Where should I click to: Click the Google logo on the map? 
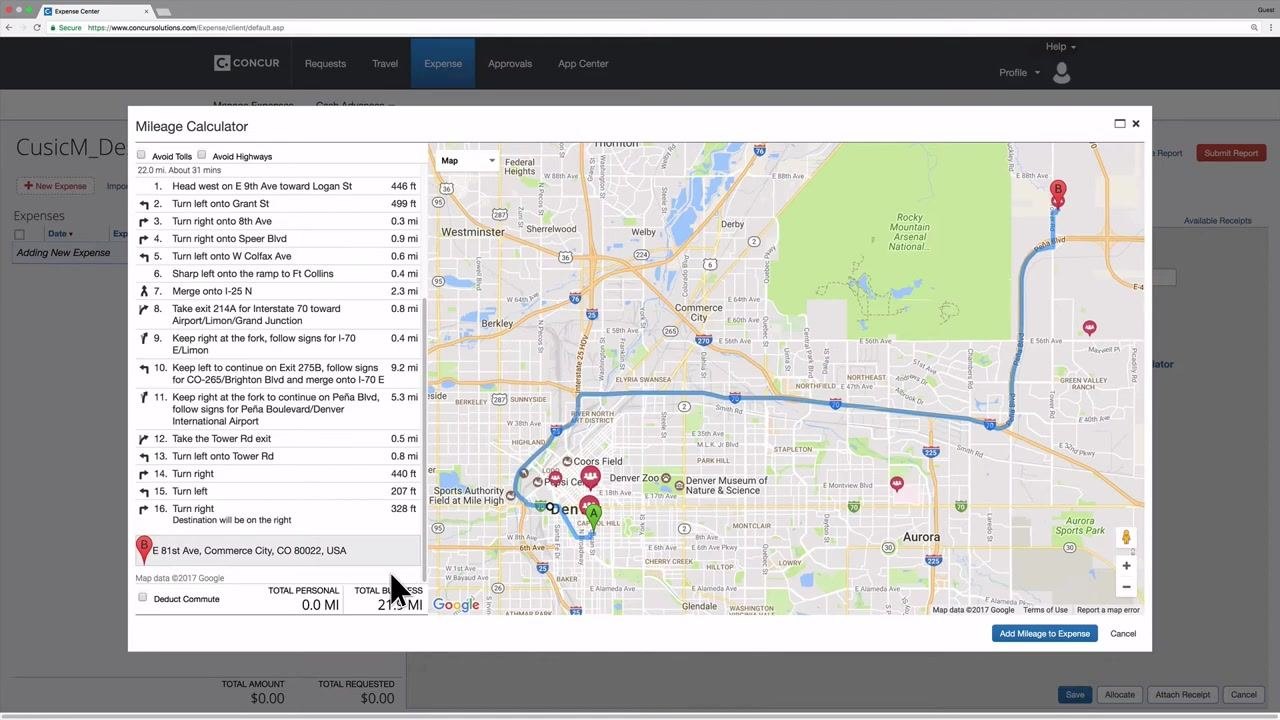(456, 605)
